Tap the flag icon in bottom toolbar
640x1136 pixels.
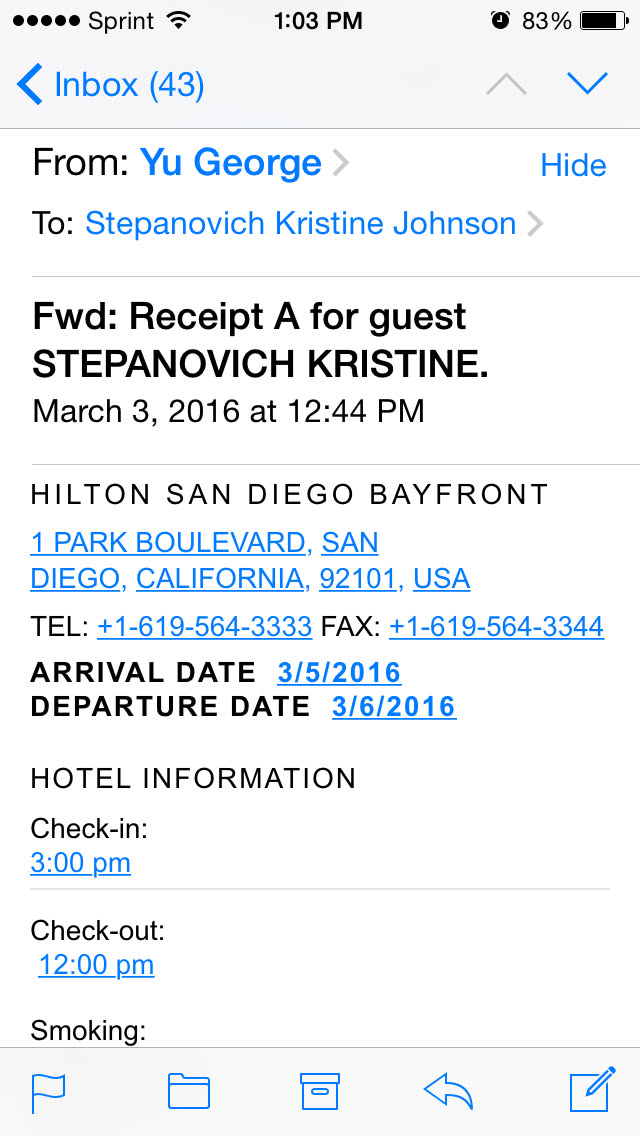coord(48,1091)
